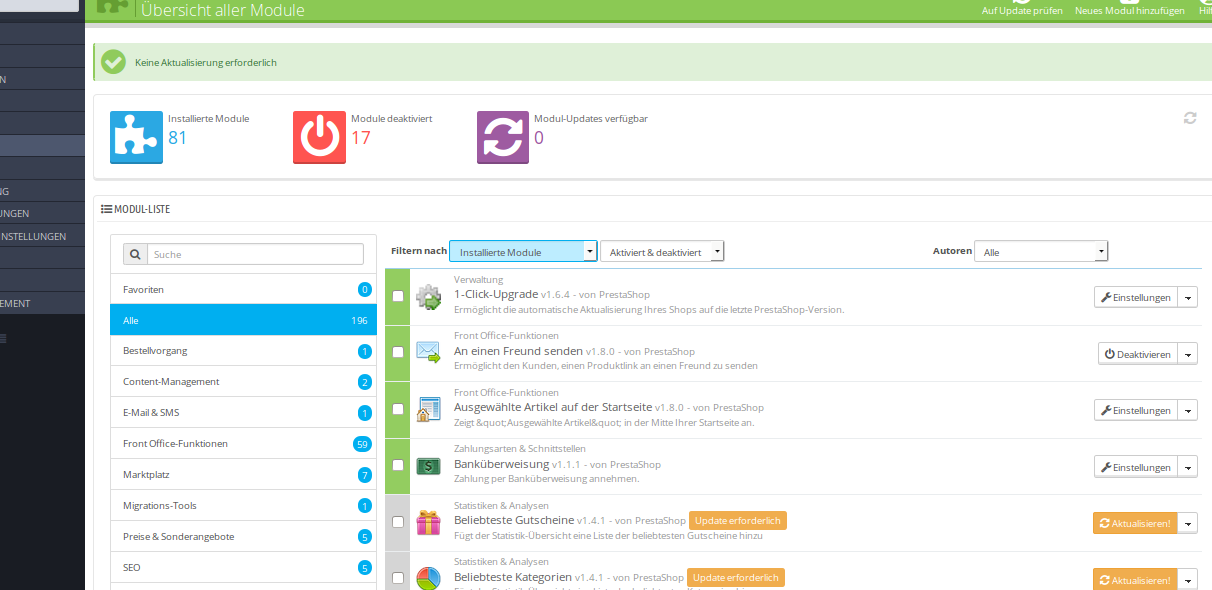Expand arrow beside Beliebteste Gutscheine Aktualisieren
1212x590 pixels.
tap(1188, 523)
